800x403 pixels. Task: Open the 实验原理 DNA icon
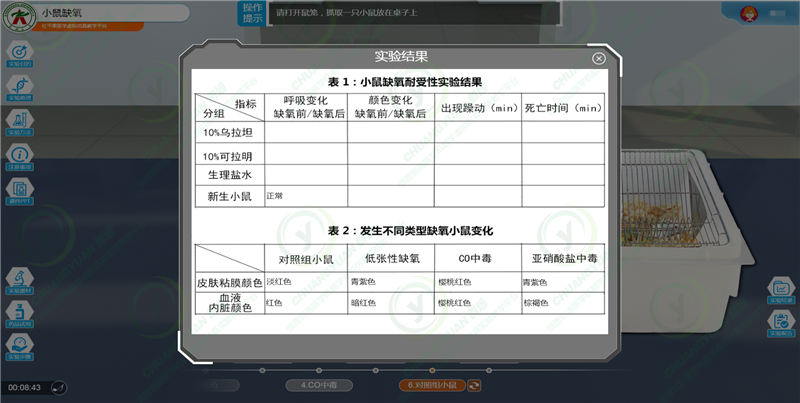coord(20,88)
